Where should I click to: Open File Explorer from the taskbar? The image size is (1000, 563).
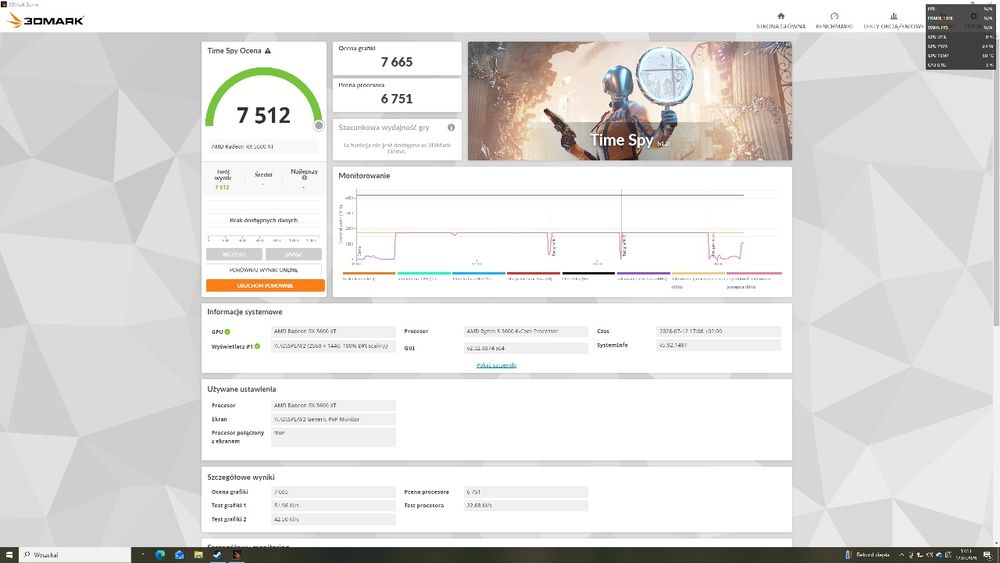[198, 555]
